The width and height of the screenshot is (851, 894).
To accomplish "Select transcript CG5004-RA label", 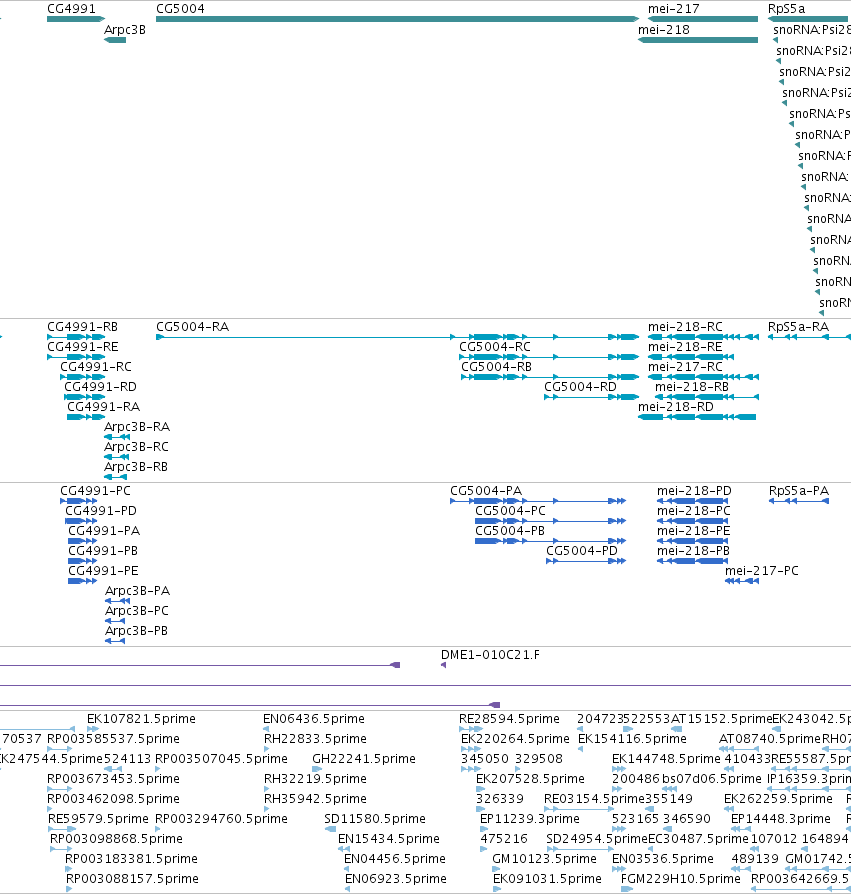I will point(193,327).
